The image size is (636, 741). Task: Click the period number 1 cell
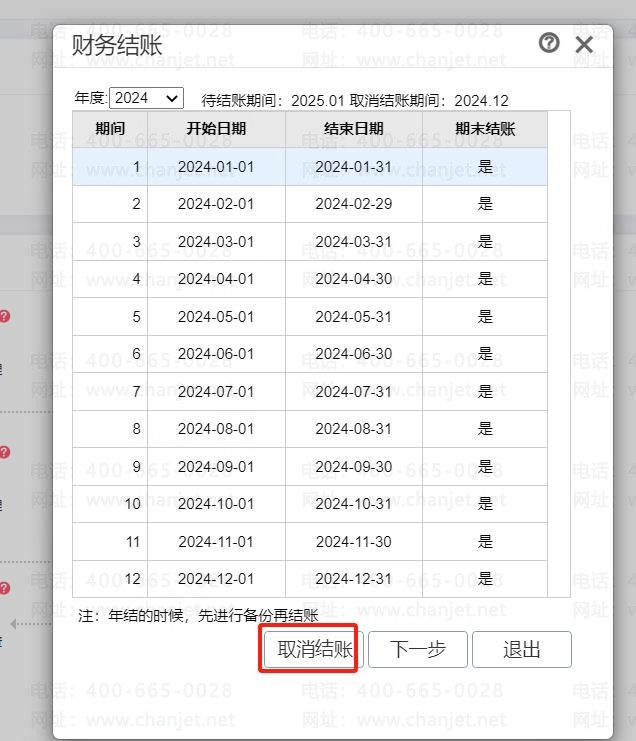pos(110,167)
